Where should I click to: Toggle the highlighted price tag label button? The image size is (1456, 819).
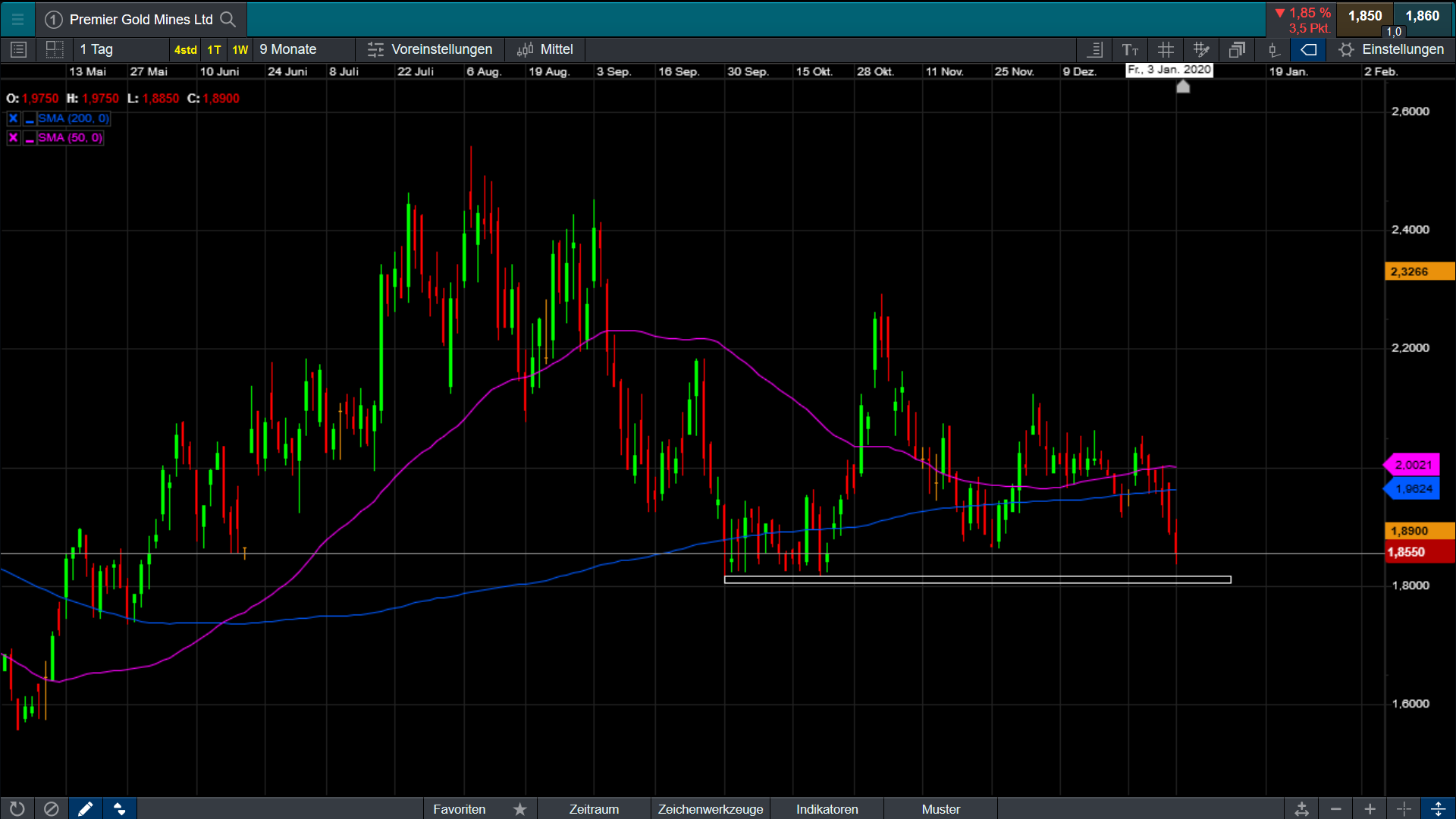point(1308,50)
